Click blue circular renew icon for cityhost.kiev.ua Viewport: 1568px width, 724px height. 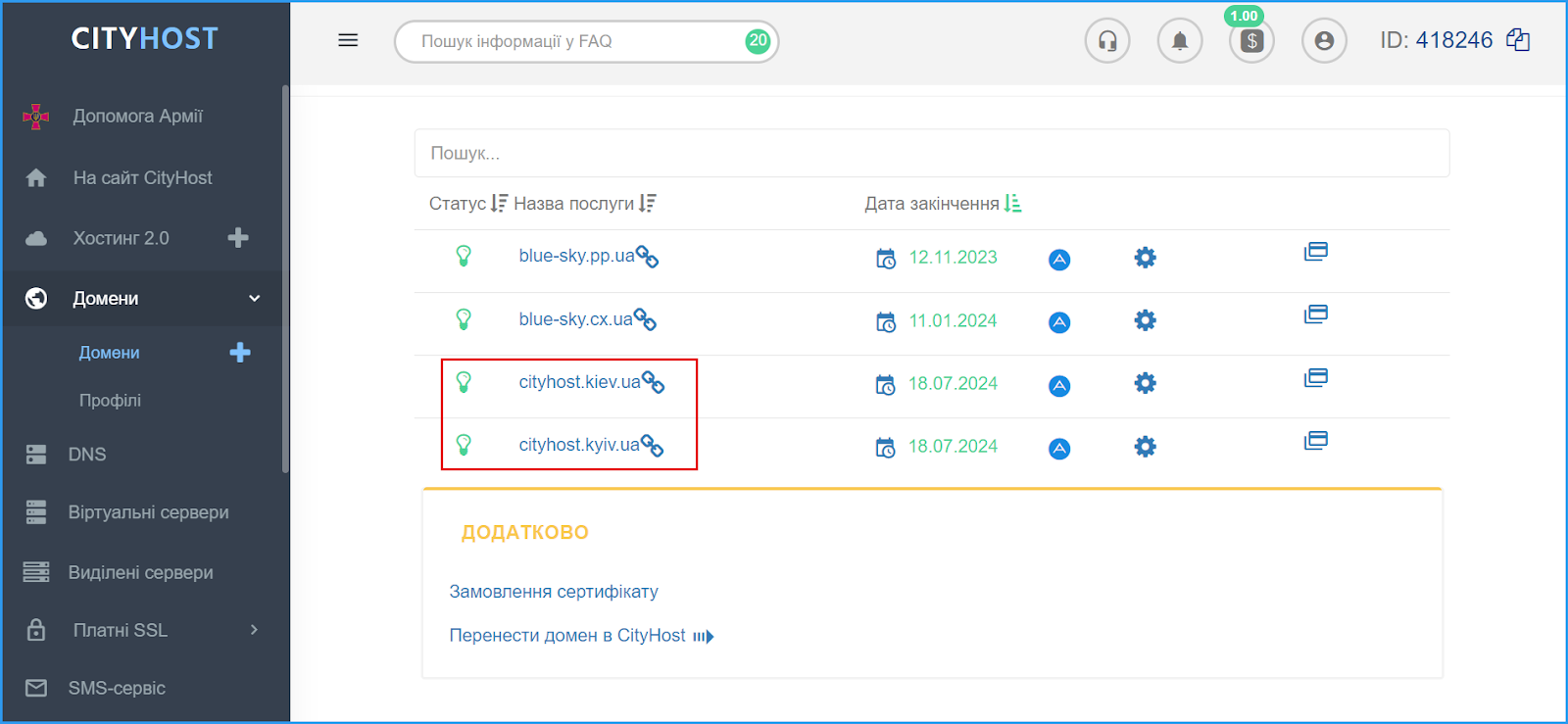[x=1059, y=386]
